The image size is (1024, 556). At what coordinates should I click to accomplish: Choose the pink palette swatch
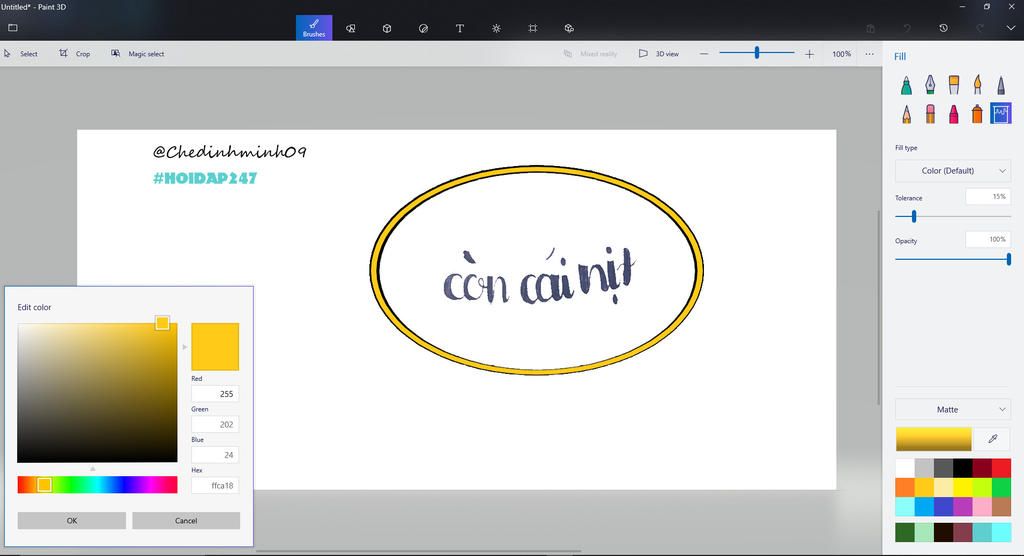(982, 506)
